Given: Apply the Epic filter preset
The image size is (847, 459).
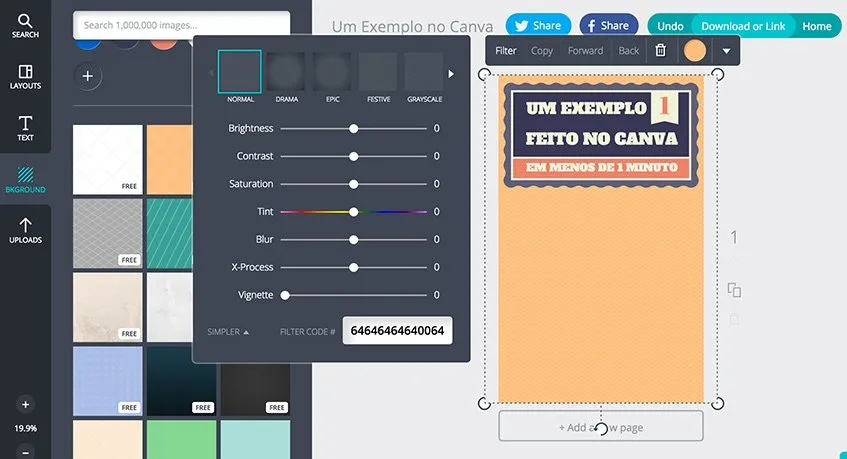Looking at the screenshot, I should tap(333, 72).
